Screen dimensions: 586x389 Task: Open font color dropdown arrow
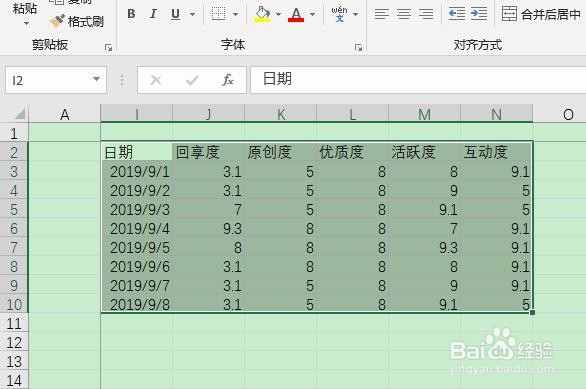312,15
